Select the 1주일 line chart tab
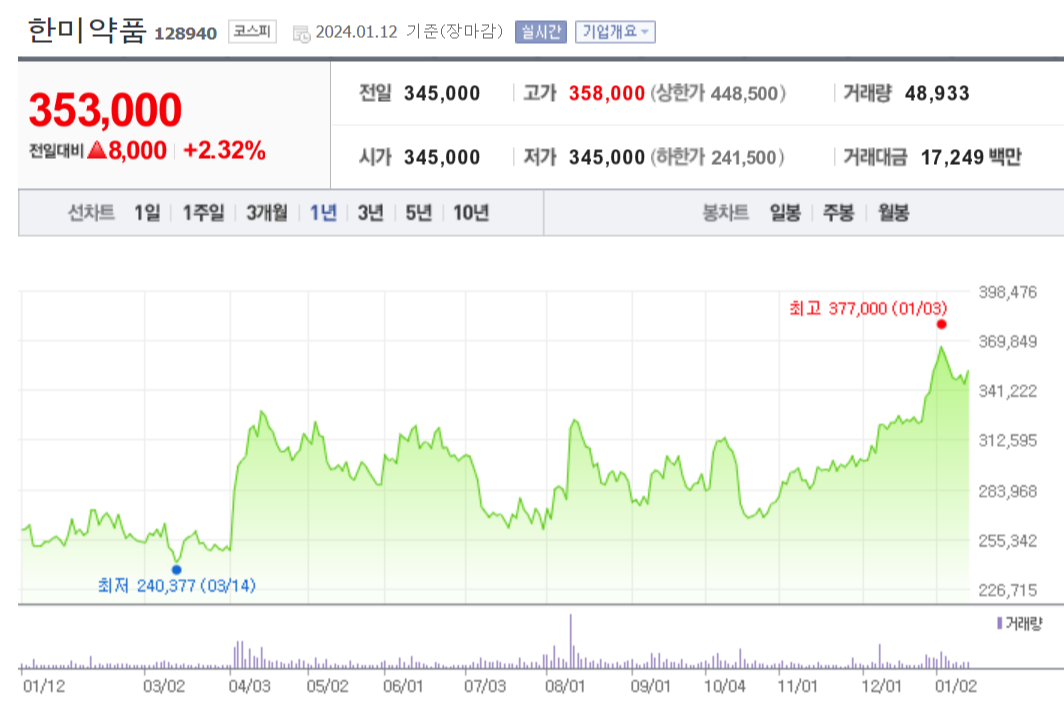Screen dimensions: 1064x726 [x=203, y=213]
